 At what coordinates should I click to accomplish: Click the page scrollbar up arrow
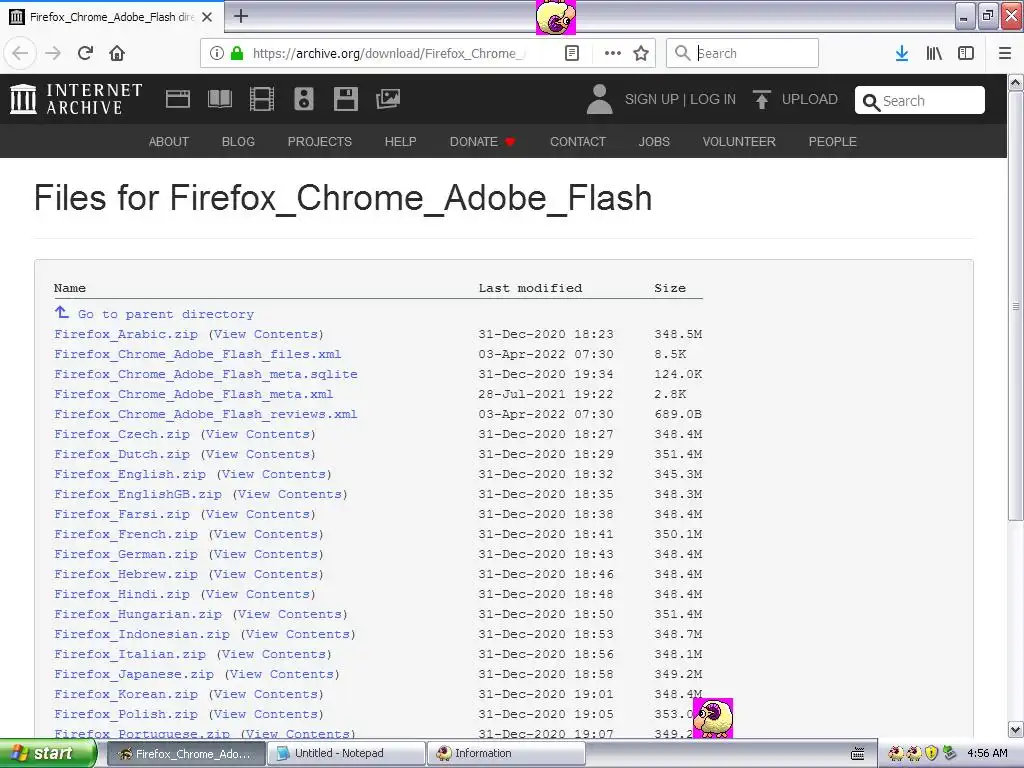[x=1016, y=83]
